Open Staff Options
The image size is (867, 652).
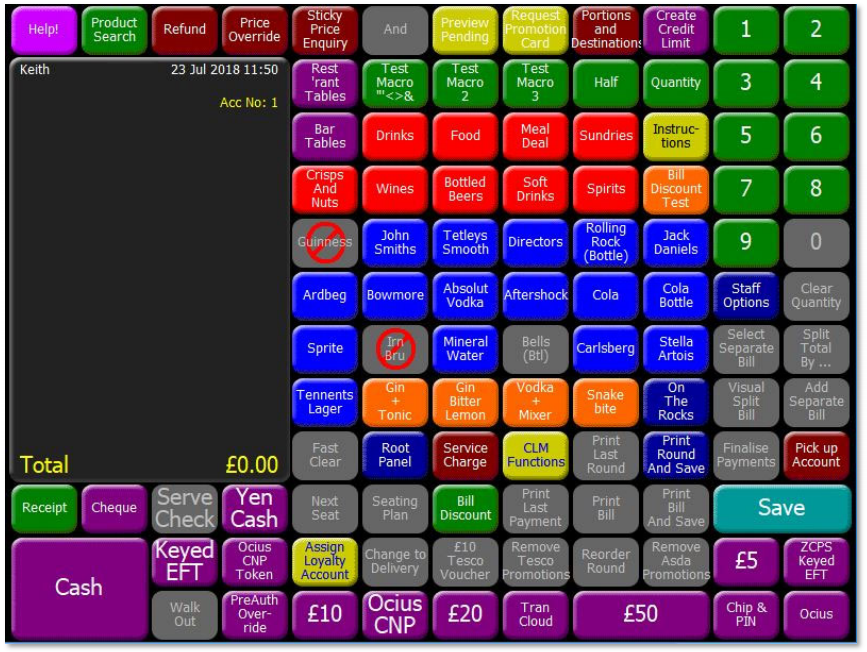pos(746,295)
